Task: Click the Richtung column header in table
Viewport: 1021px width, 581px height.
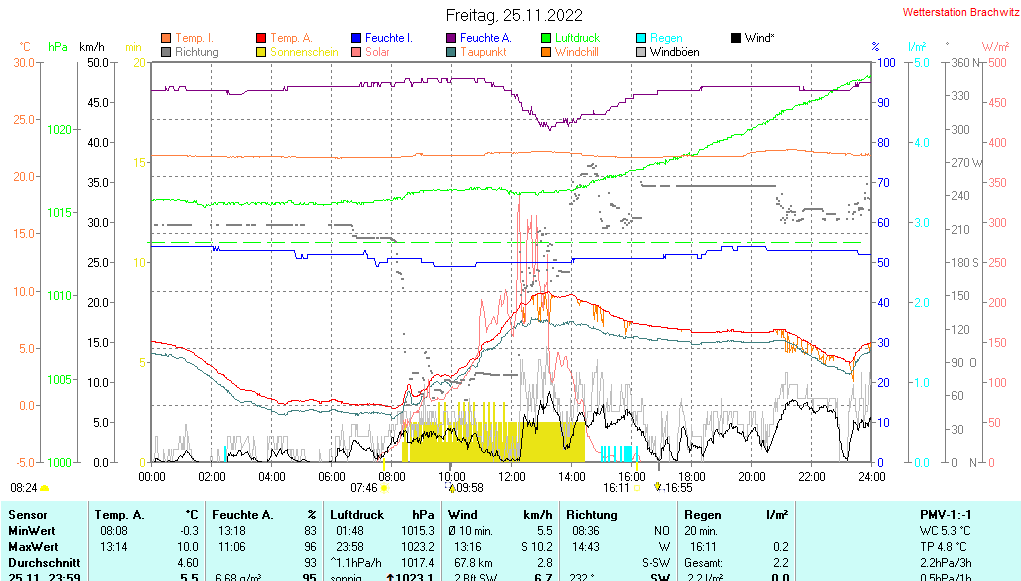Action: pos(591,514)
